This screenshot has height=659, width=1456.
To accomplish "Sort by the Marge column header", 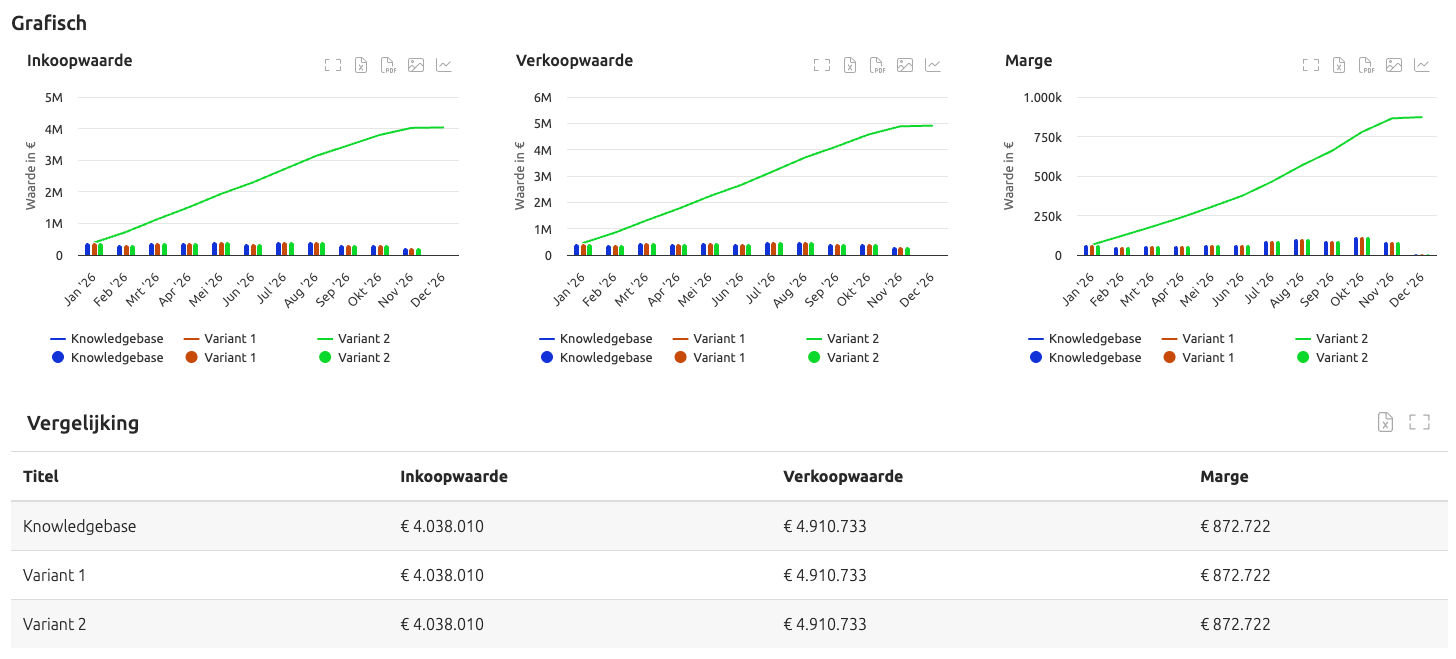I will coord(1224,476).
